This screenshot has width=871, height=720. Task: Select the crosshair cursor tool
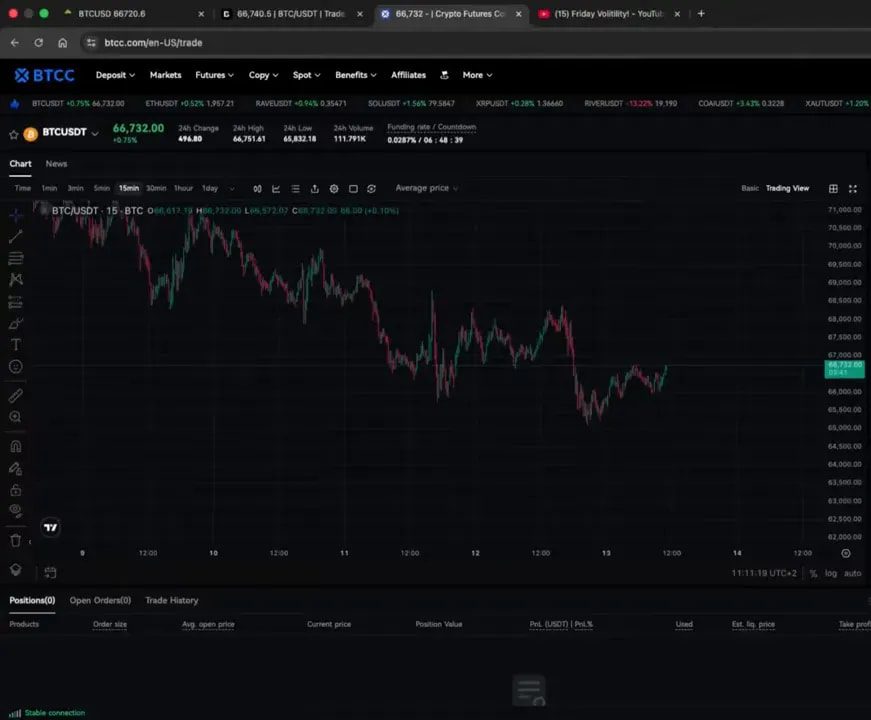(16, 214)
